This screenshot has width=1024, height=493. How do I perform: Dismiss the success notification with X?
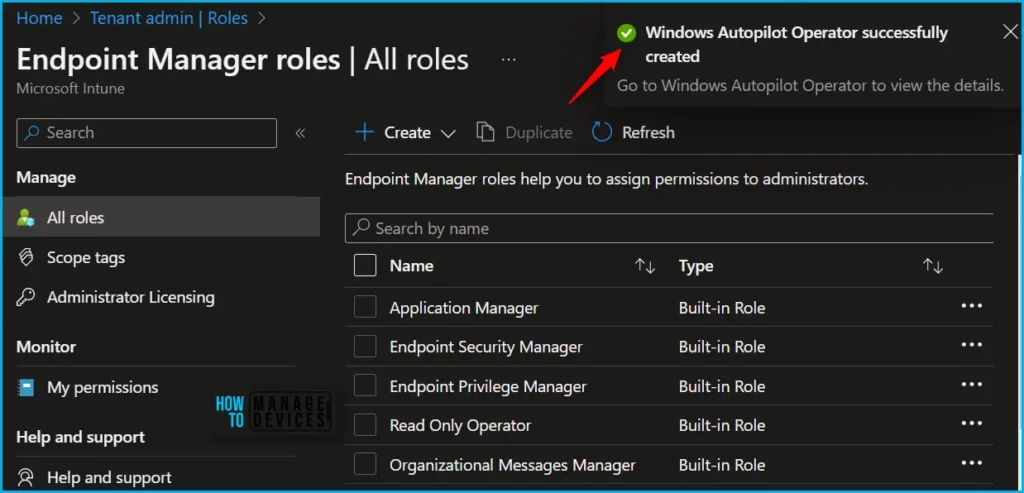point(1010,33)
